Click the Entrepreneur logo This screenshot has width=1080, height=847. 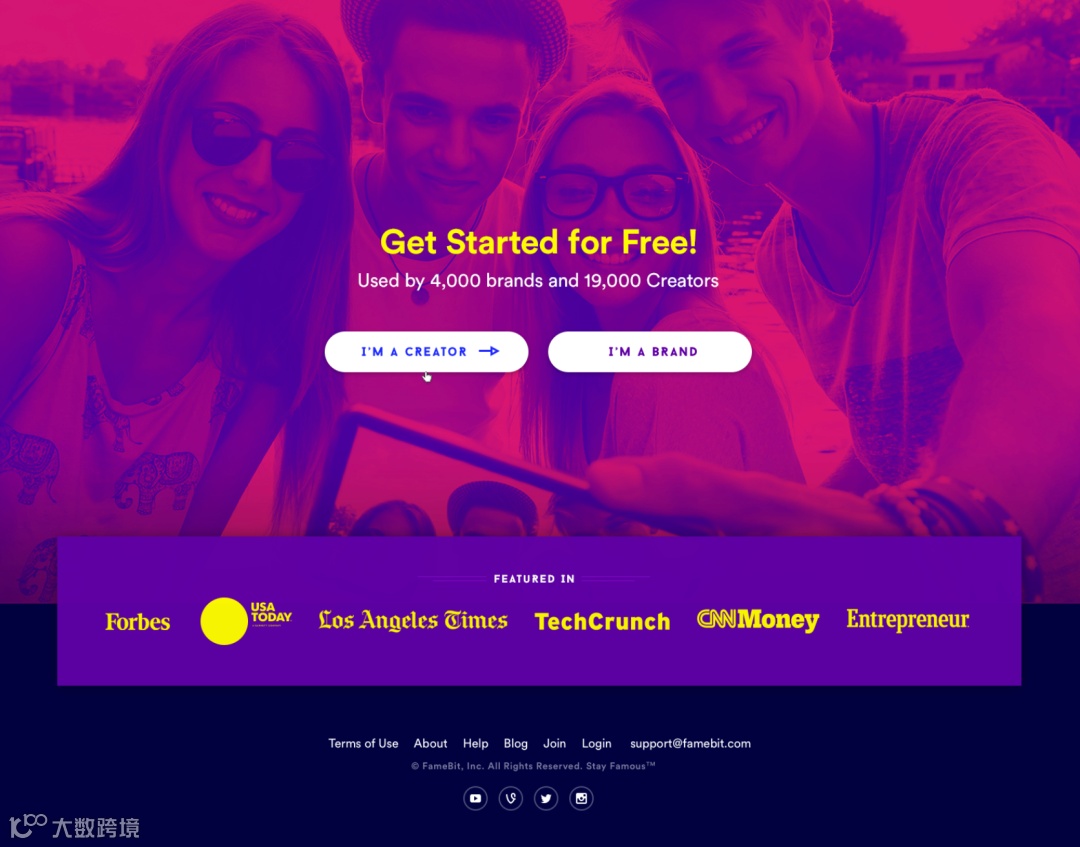pyautogui.click(x=908, y=620)
